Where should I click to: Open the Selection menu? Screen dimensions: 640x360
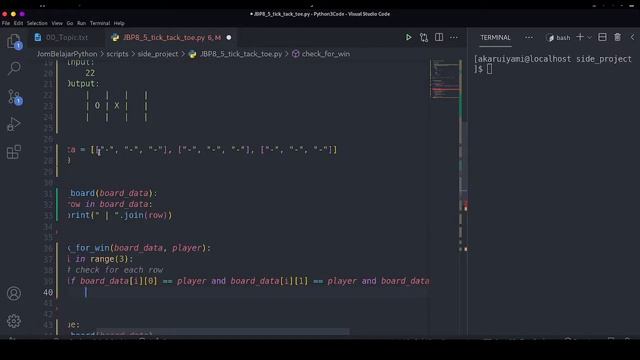(37, 23)
